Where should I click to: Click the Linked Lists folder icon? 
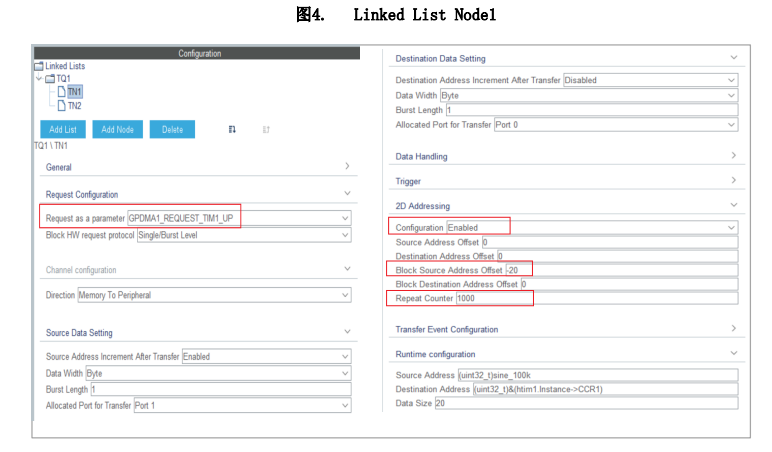click(x=39, y=66)
